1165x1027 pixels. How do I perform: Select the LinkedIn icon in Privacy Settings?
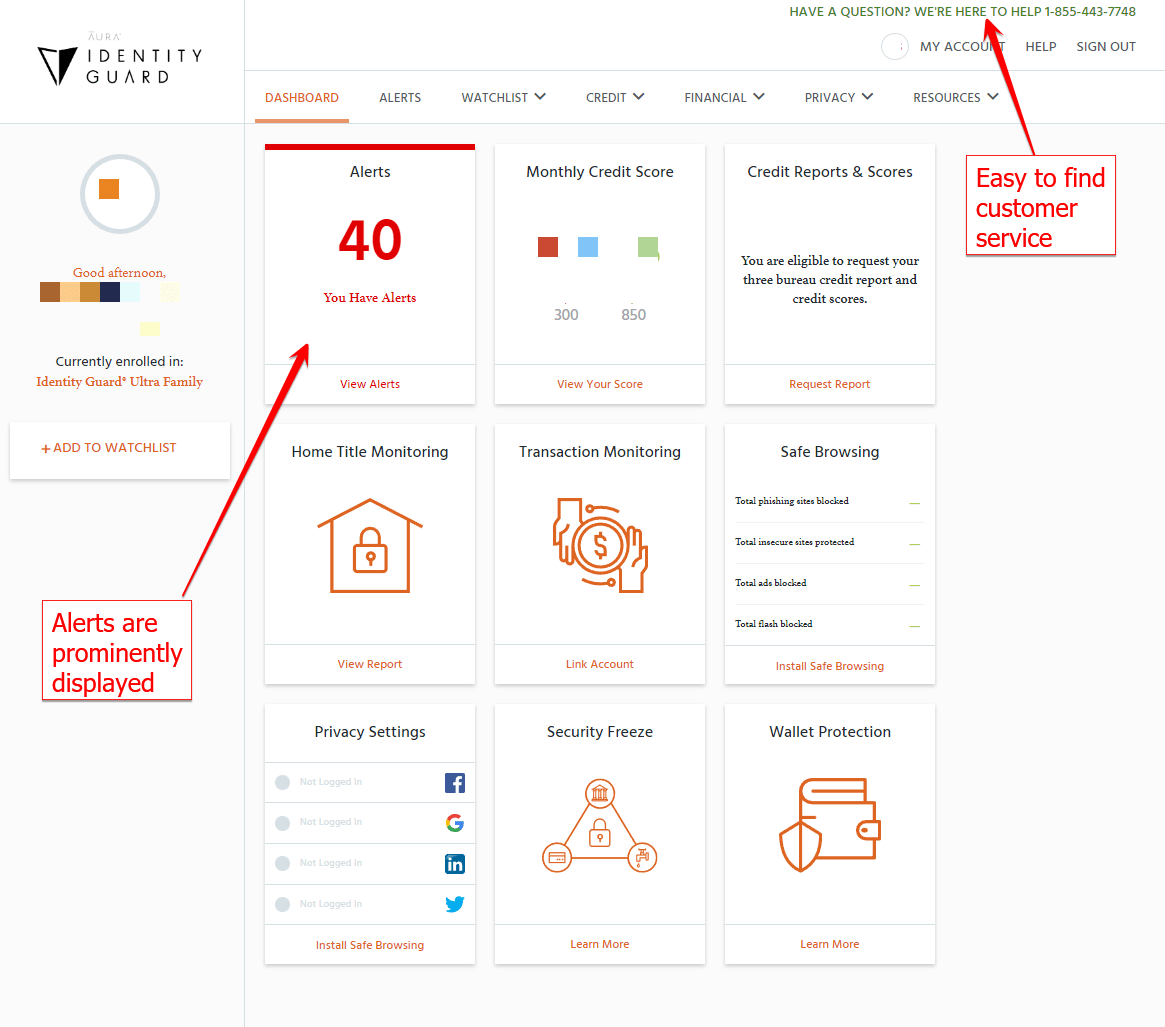455,863
